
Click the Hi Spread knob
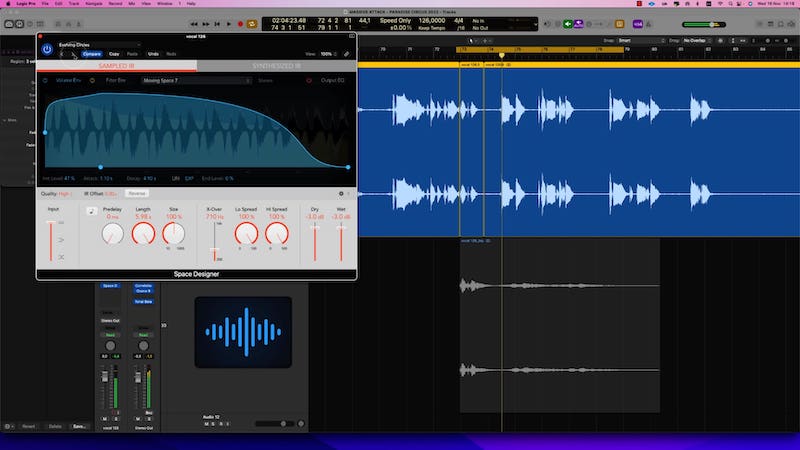[277, 234]
